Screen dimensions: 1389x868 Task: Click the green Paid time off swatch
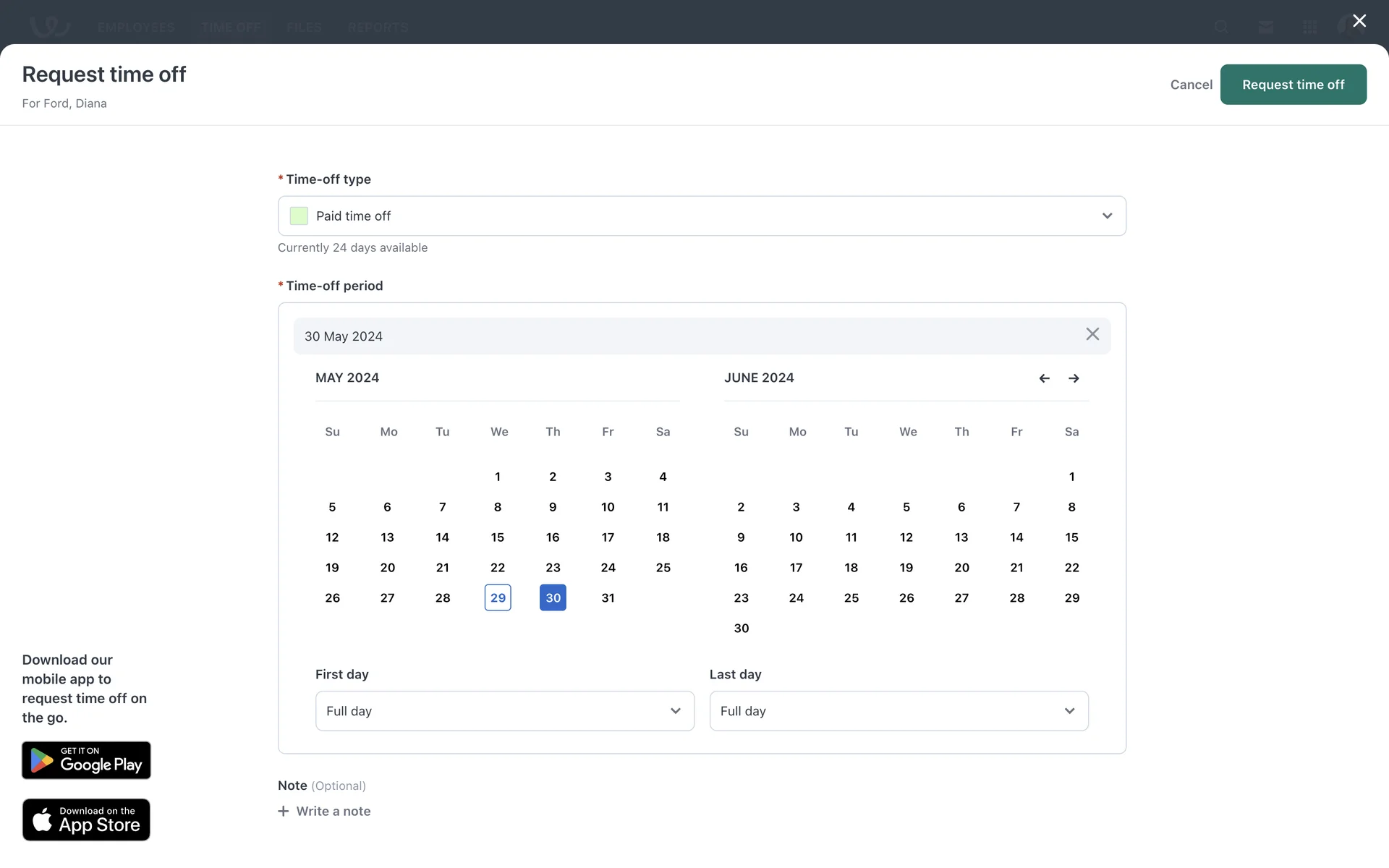coord(299,216)
